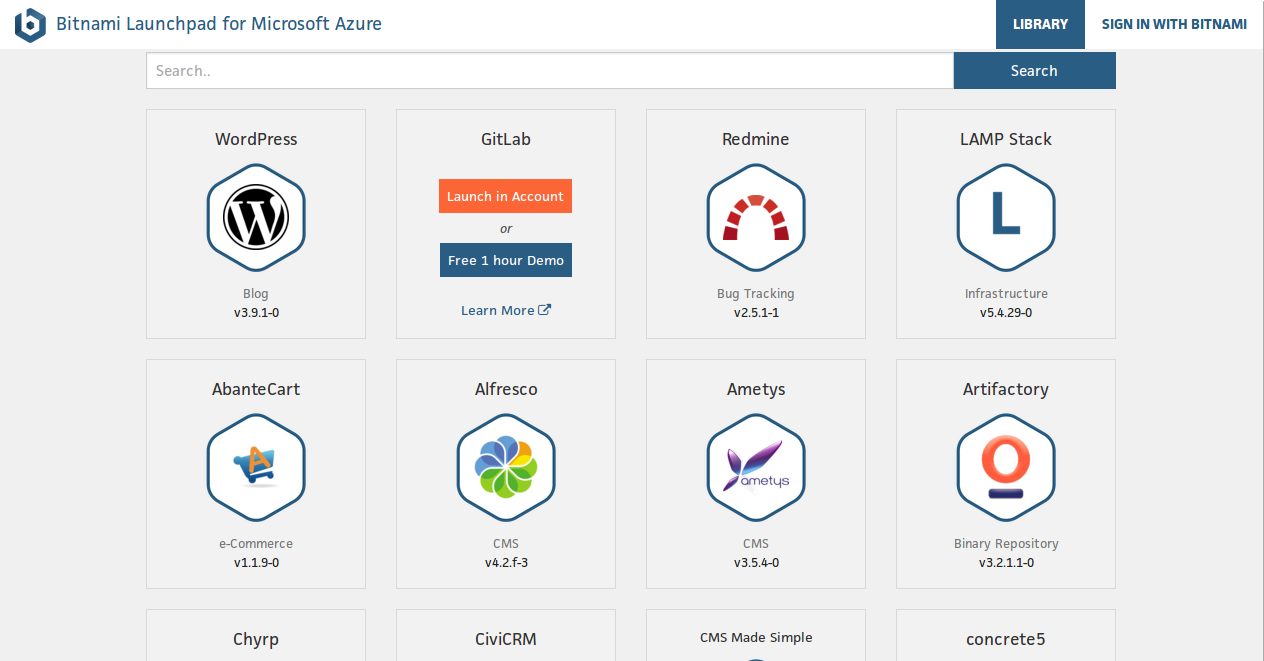Image resolution: width=1264 pixels, height=661 pixels.
Task: Click the WordPress card title
Action: [x=256, y=139]
